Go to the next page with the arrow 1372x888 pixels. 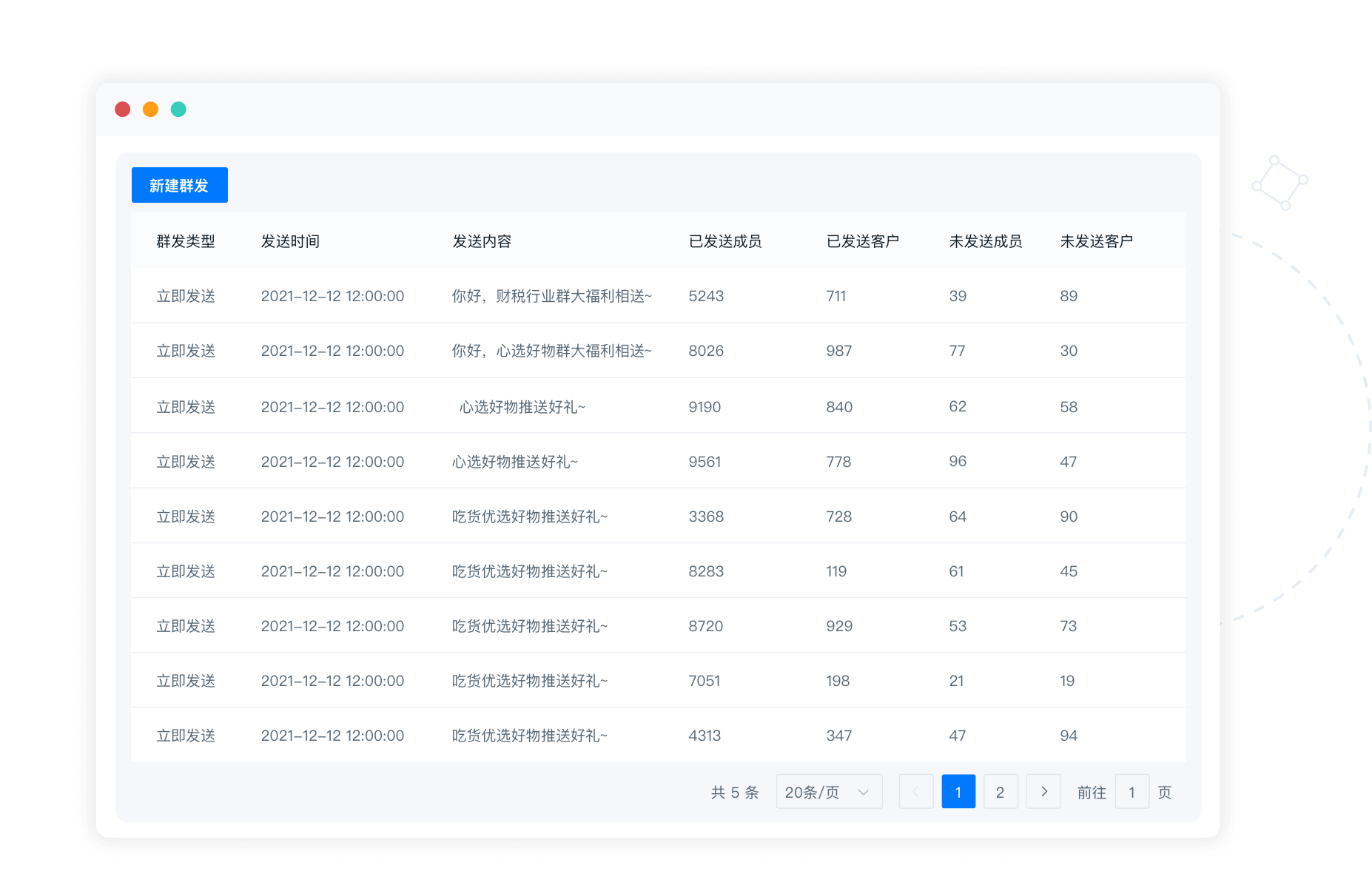point(1043,792)
